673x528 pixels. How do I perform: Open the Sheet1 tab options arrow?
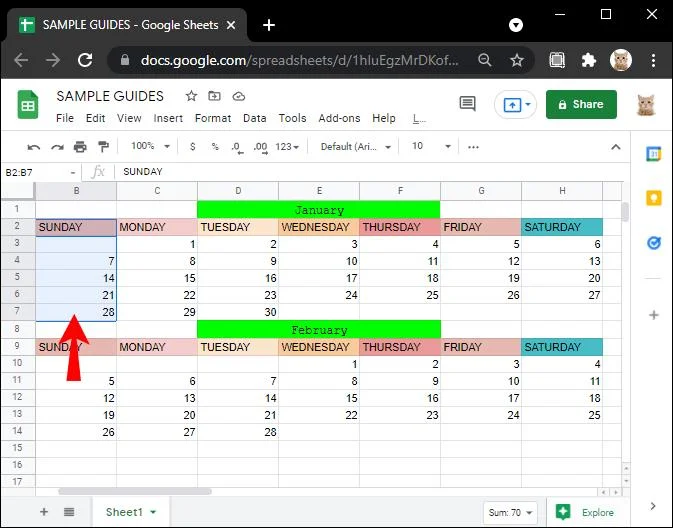(153, 512)
